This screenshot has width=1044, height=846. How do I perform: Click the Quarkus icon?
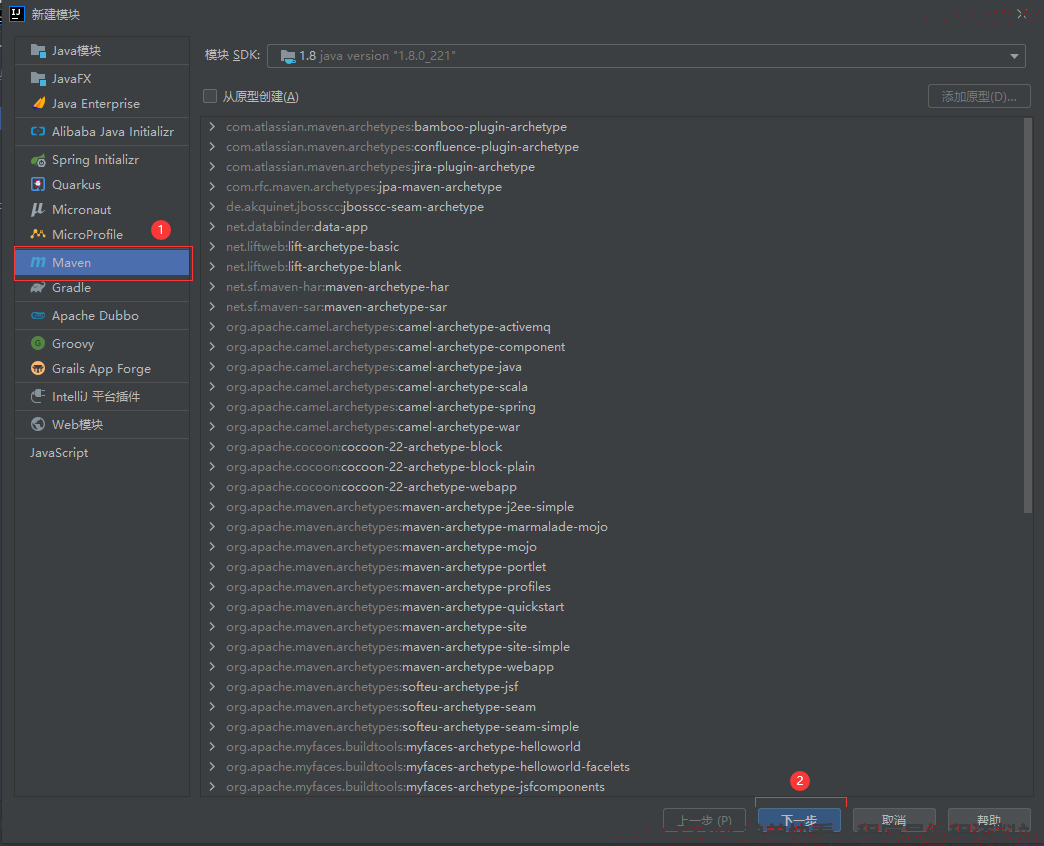pos(38,184)
